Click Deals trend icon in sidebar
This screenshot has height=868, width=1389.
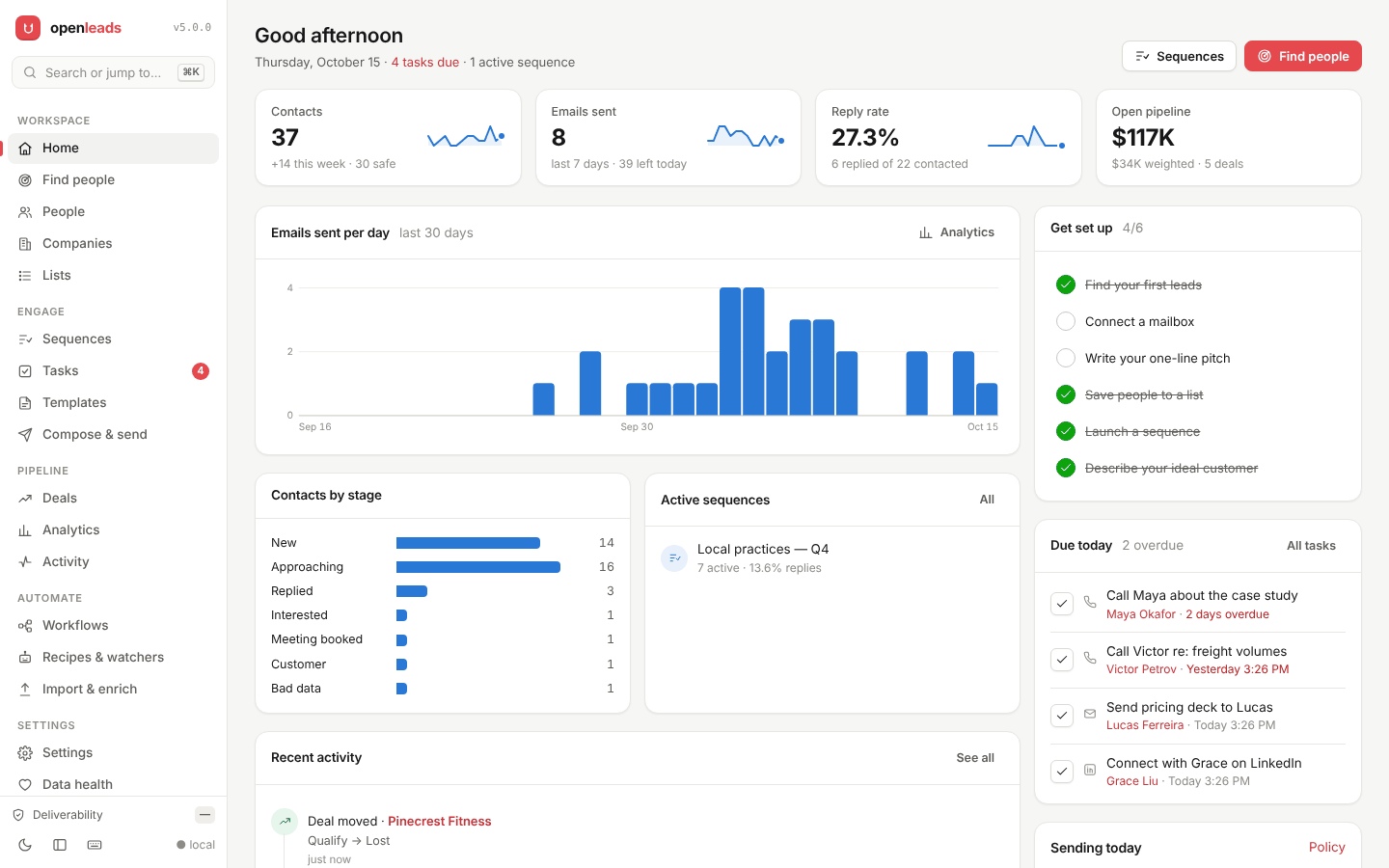(25, 499)
